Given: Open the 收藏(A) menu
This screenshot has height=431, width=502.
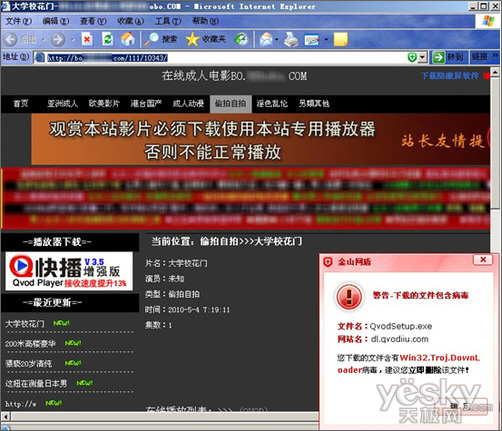Looking at the screenshot, I should (x=130, y=21).
